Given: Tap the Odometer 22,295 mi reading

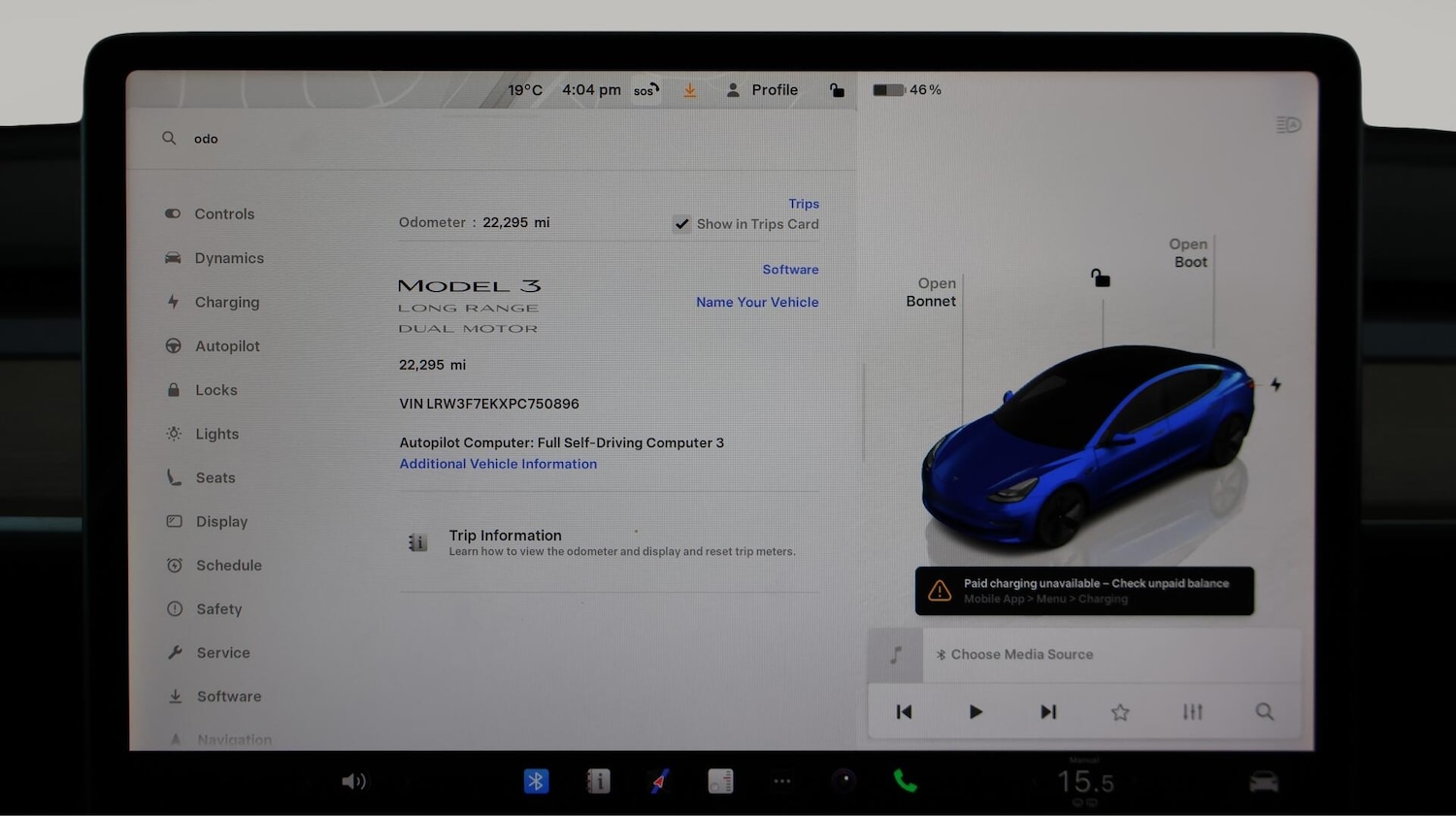Looking at the screenshot, I should tap(475, 222).
